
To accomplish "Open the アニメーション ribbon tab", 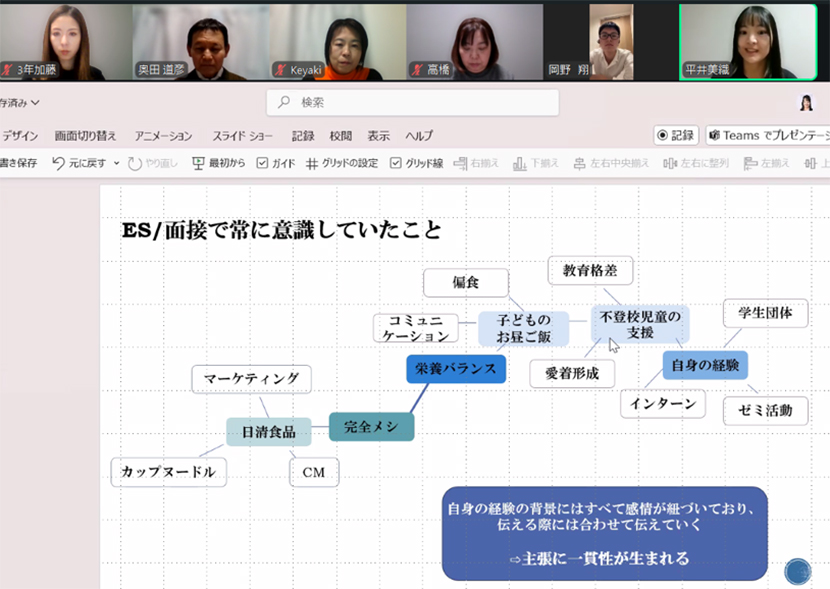I will [163, 136].
